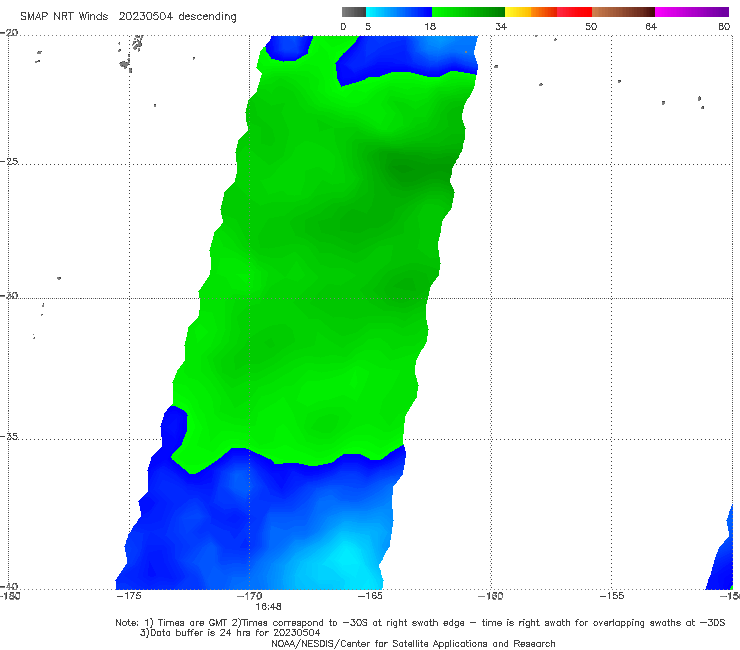Click the green segment of the color bar
The width and height of the screenshot is (740, 650).
pos(468,12)
